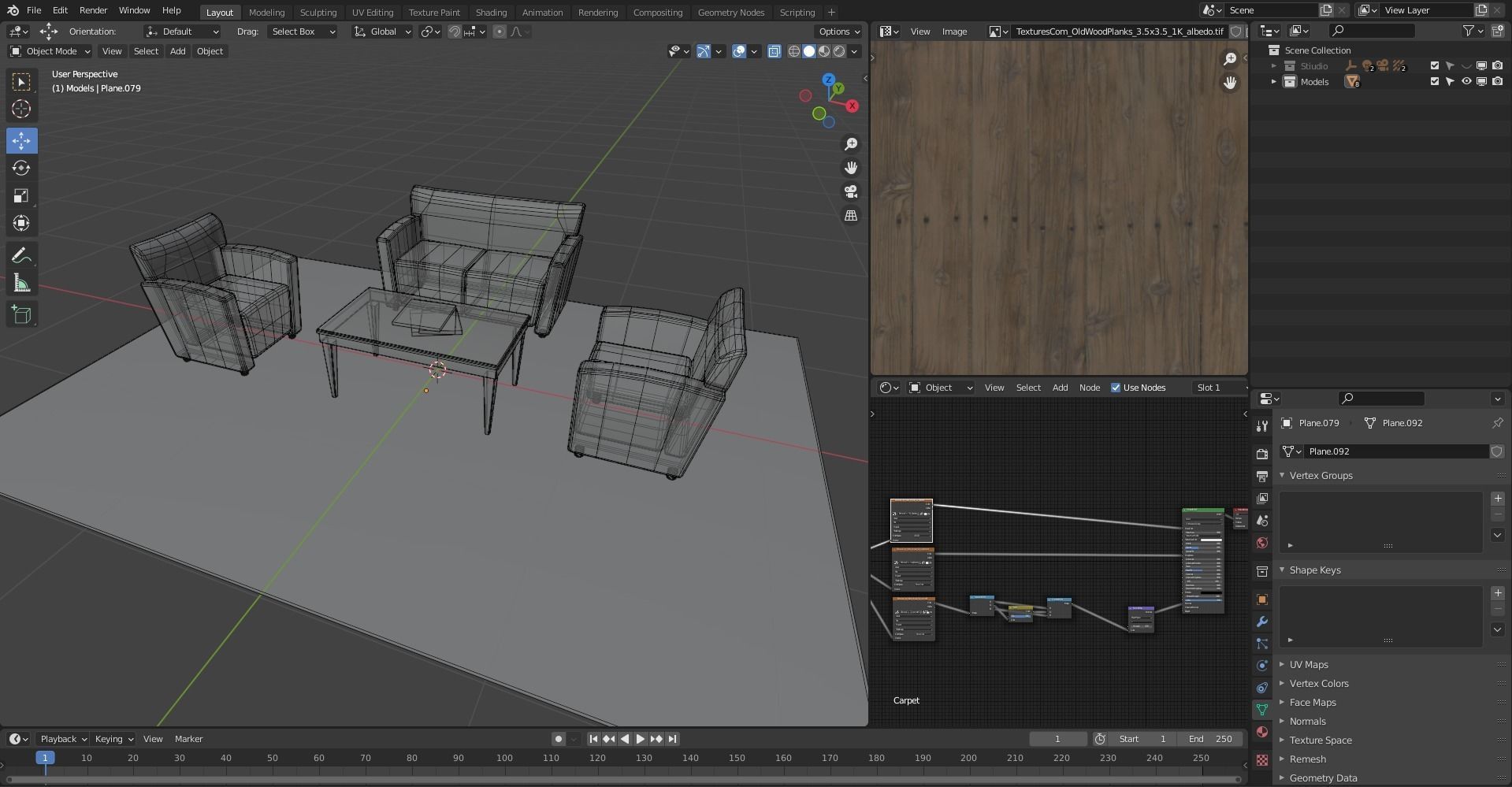
Task: Switch to the Geometry Nodes workspace tab
Action: 731,13
